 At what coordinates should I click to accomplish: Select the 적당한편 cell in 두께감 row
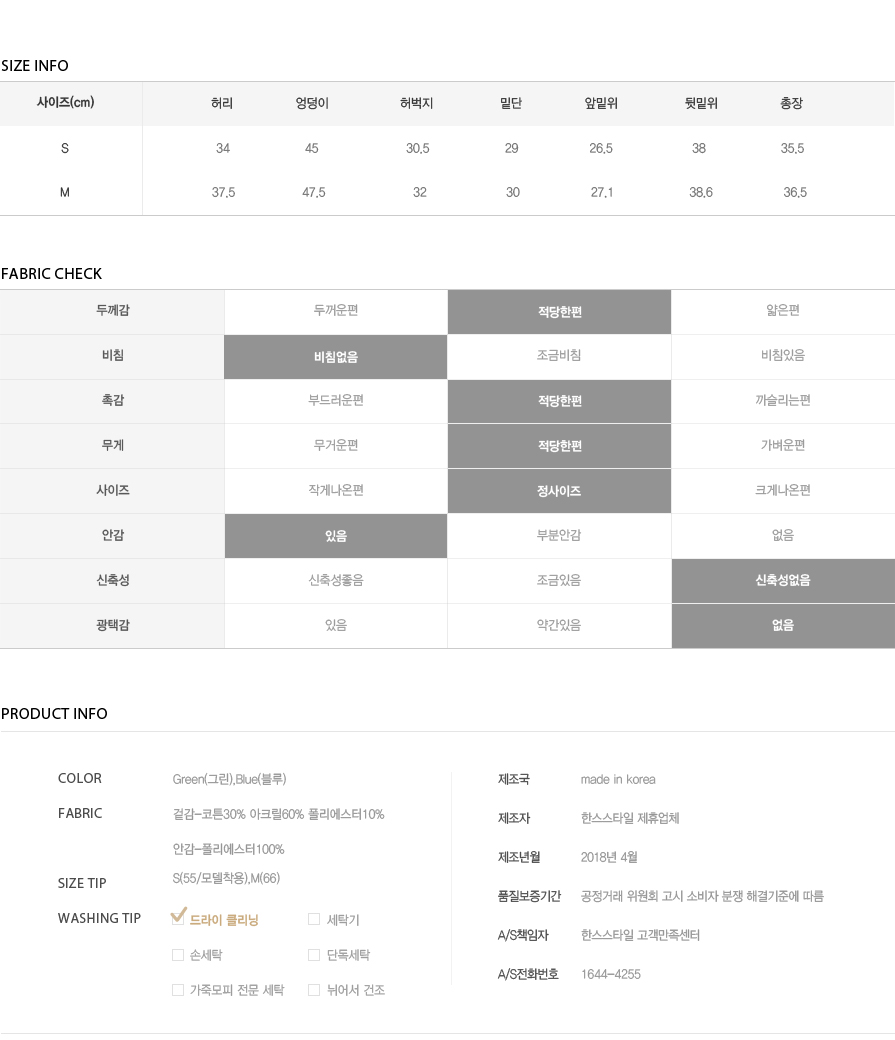pyautogui.click(x=559, y=312)
